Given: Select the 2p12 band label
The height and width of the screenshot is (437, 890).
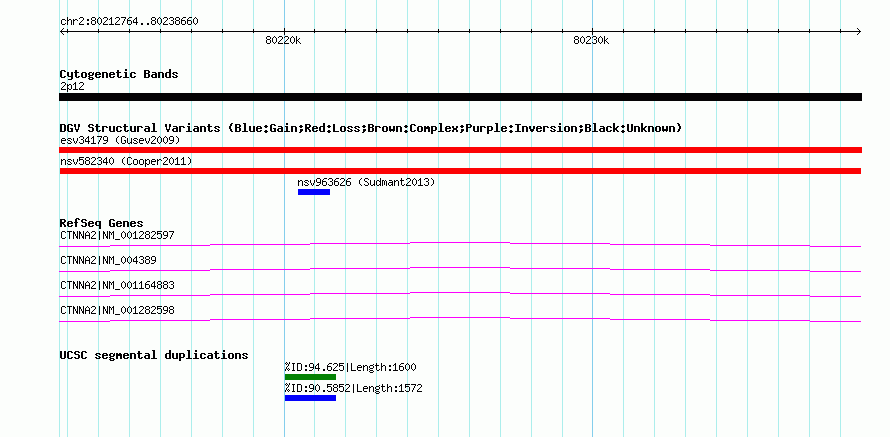Looking at the screenshot, I should [72, 87].
